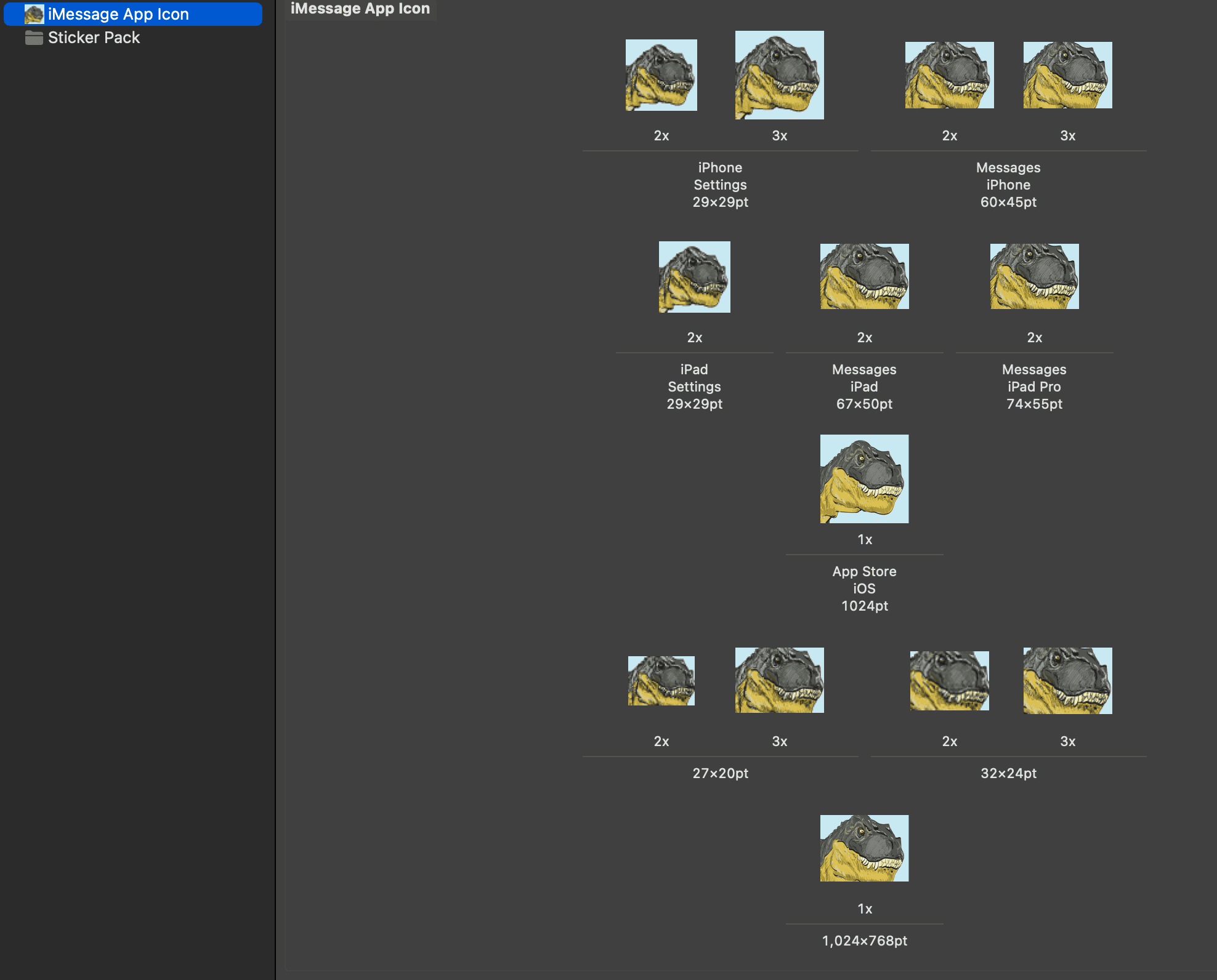
Task: Select the iPhone Settings 2x icon slot
Action: pyautogui.click(x=661, y=75)
